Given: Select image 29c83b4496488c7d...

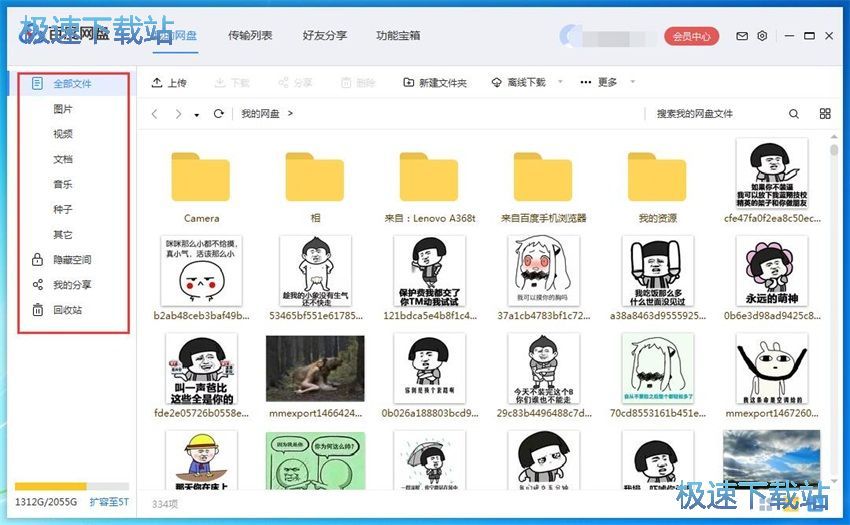Looking at the screenshot, I should click(x=543, y=375).
